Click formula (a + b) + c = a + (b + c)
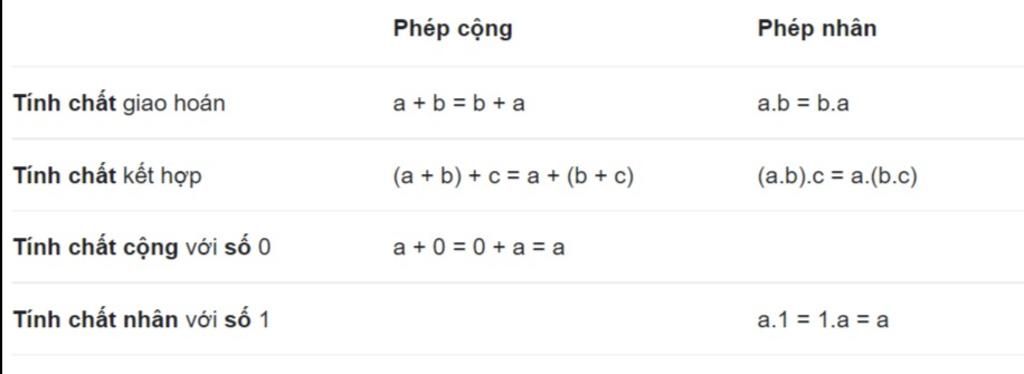 point(513,176)
